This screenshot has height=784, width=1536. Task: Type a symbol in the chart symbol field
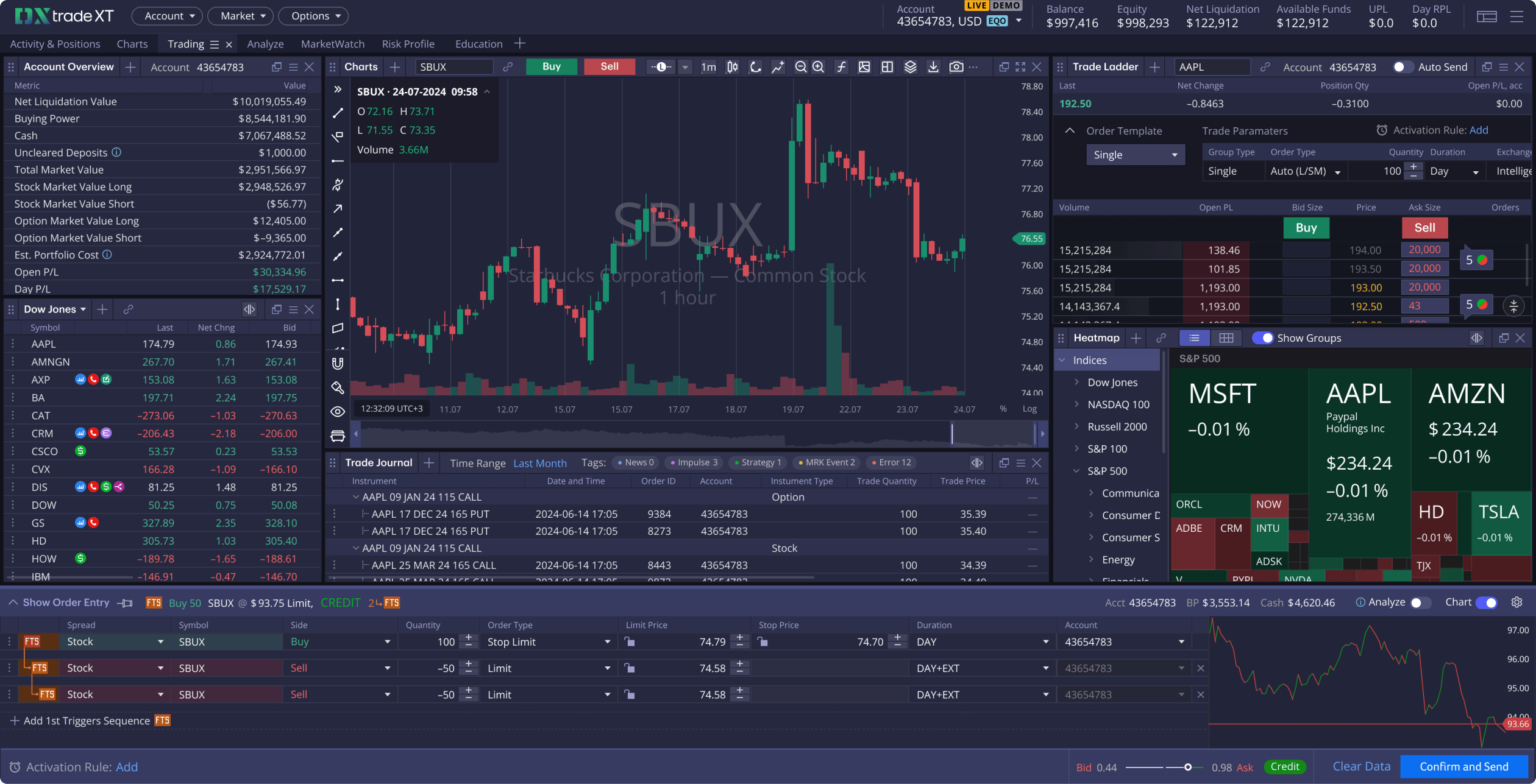pos(453,67)
